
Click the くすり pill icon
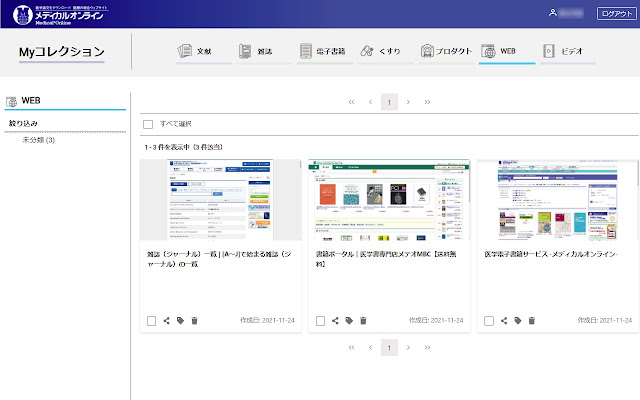pos(367,51)
